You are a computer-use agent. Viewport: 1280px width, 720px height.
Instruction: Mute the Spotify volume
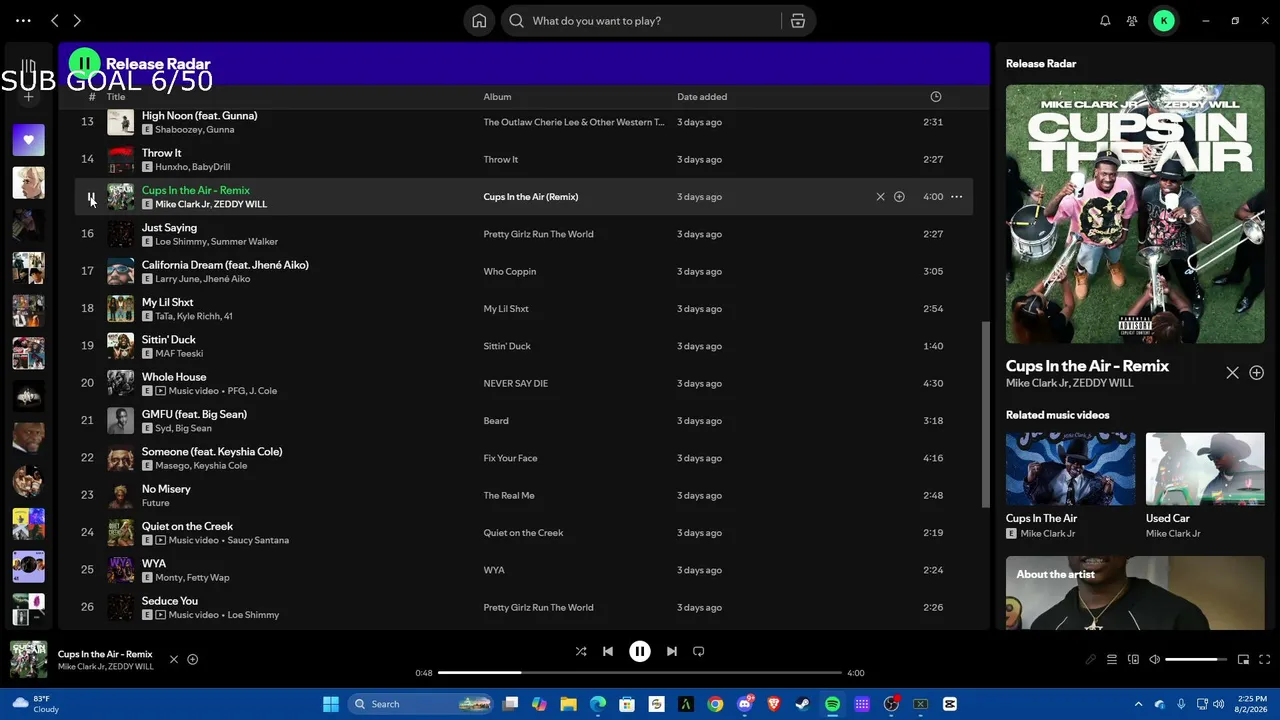pyautogui.click(x=1155, y=660)
